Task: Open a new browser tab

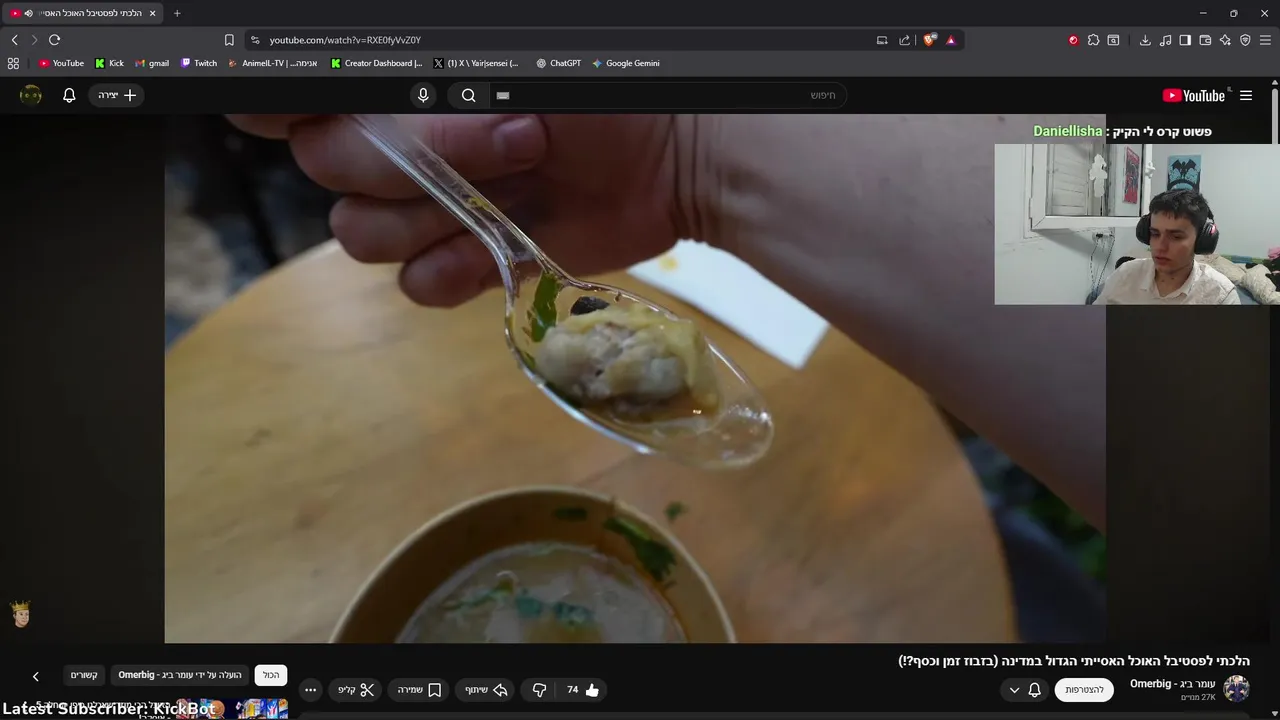Action: pos(177,13)
